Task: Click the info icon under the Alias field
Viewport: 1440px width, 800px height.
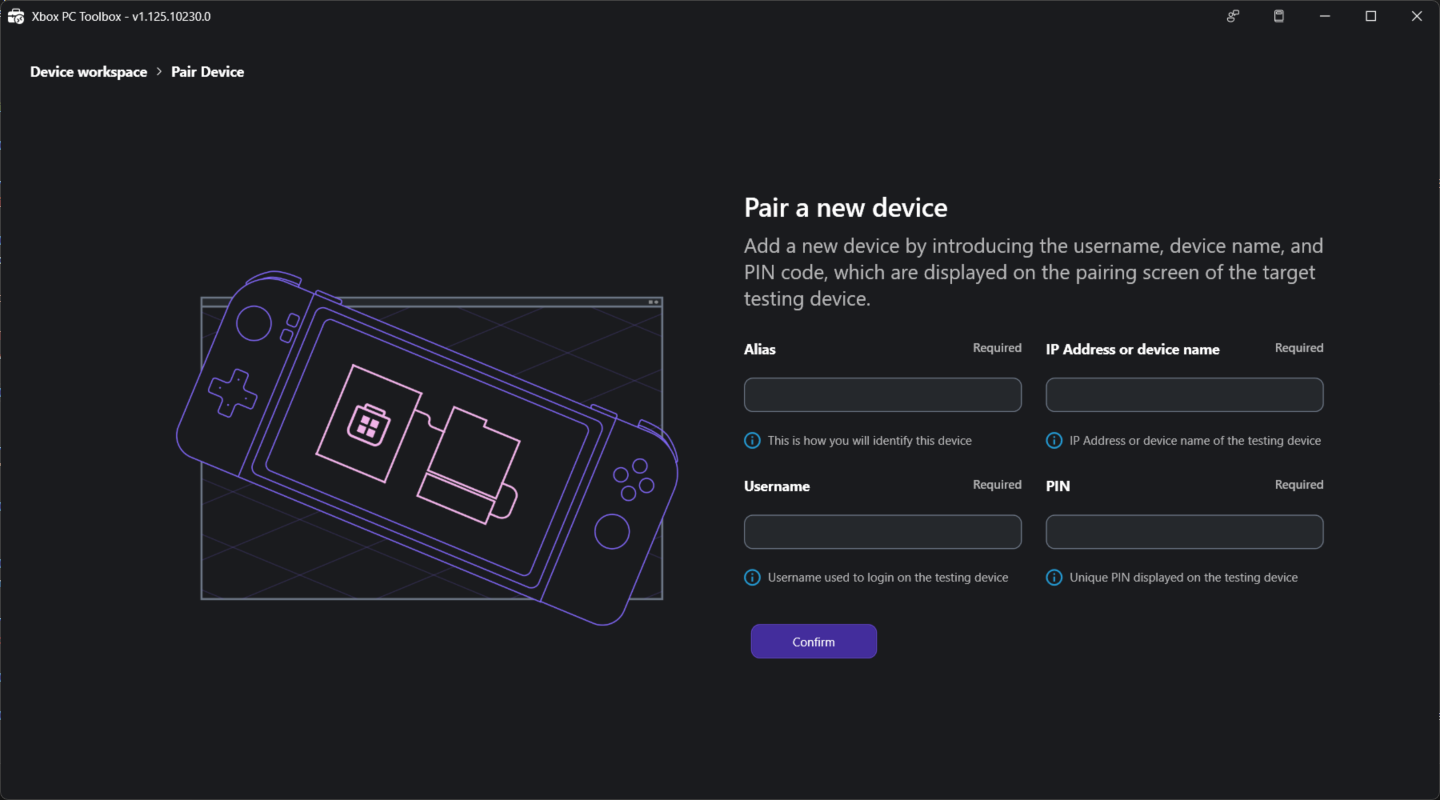Action: point(752,441)
